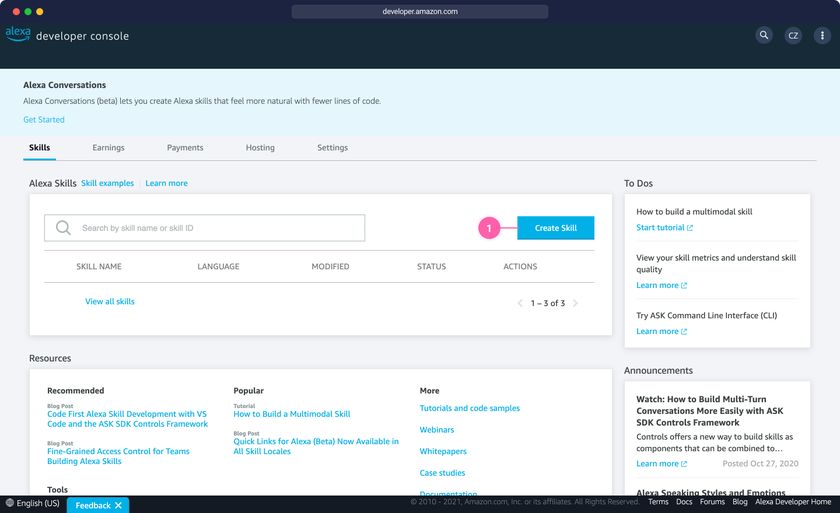Click the magnifier icon in skill search box

pos(63,228)
